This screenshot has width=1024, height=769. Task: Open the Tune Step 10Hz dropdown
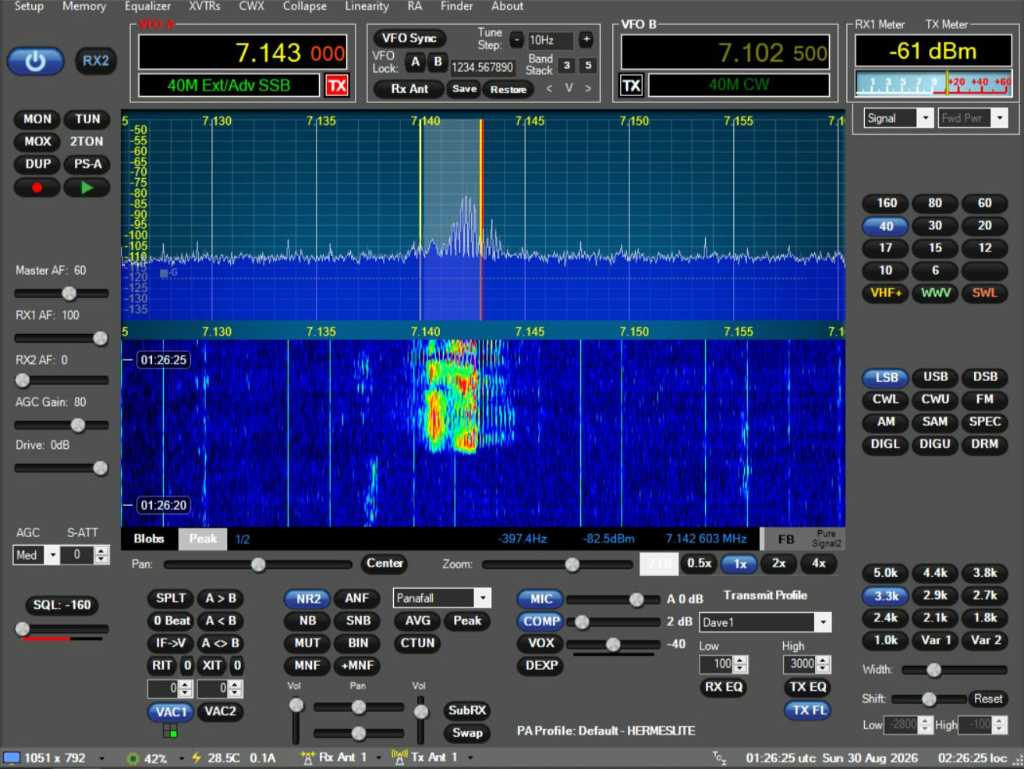click(550, 40)
